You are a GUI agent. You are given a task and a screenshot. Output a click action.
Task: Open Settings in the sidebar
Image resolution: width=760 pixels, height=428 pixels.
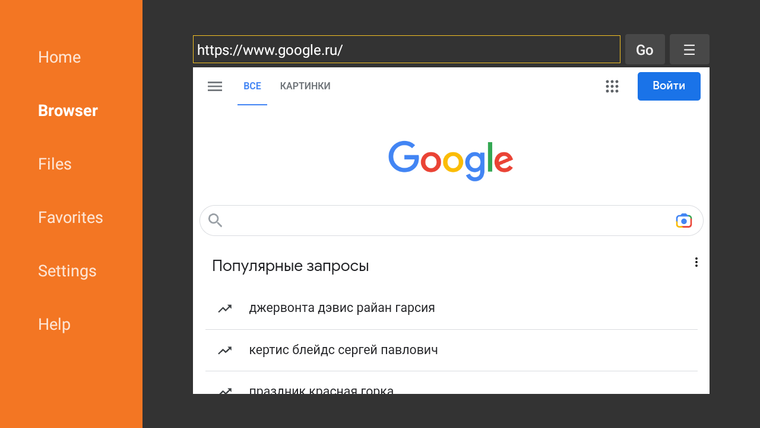point(67,270)
